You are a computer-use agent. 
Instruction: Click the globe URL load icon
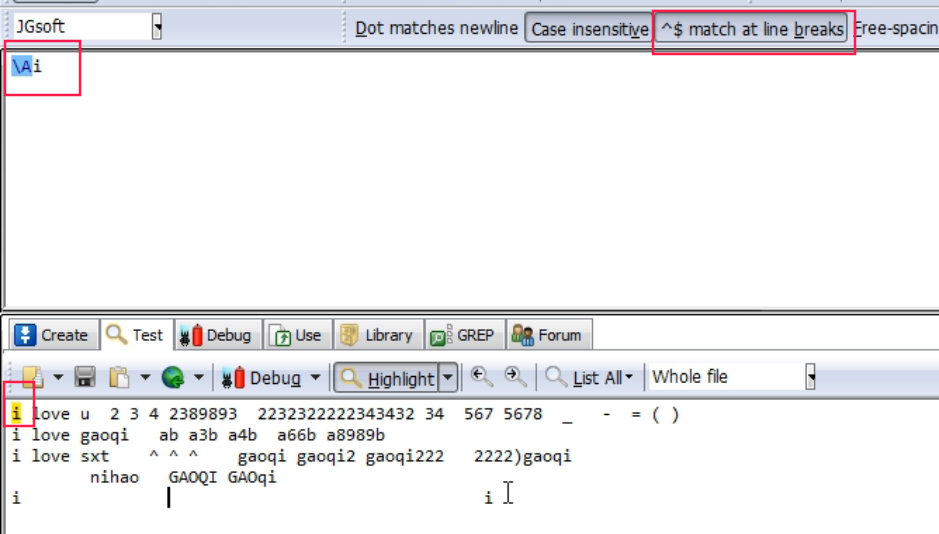[172, 378]
